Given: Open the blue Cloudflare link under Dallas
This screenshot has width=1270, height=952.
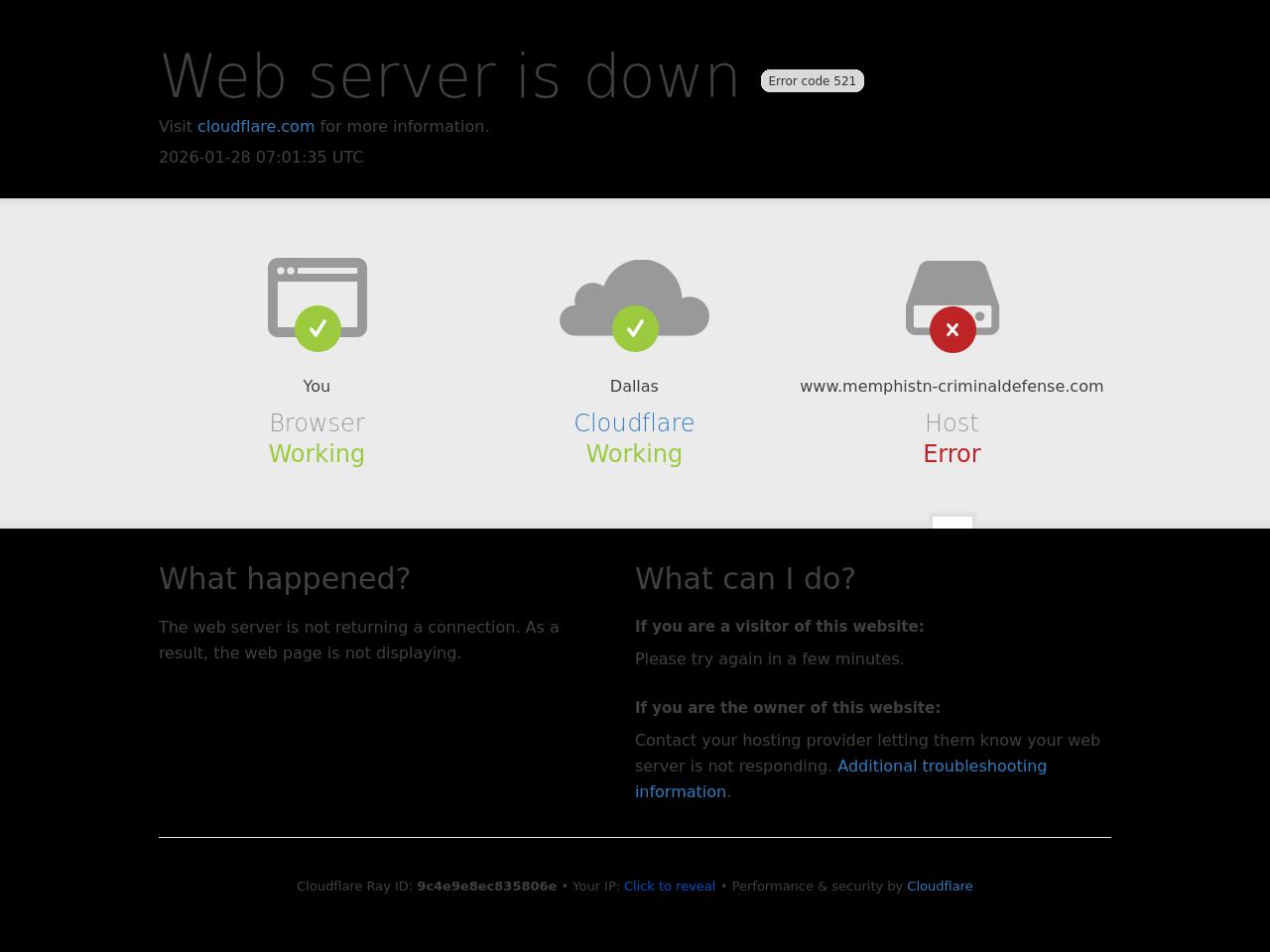Looking at the screenshot, I should pos(634,422).
